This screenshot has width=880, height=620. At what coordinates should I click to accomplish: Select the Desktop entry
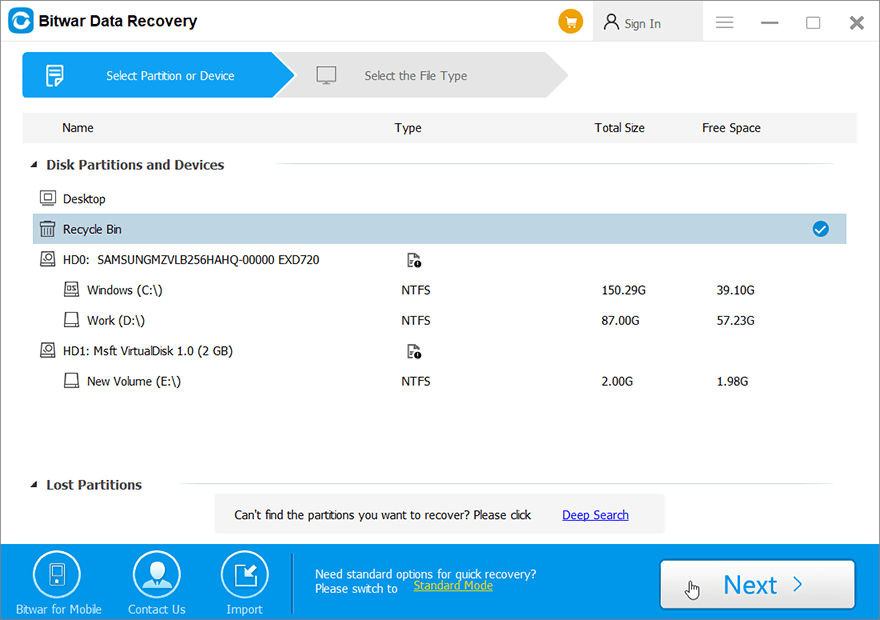[x=82, y=198]
